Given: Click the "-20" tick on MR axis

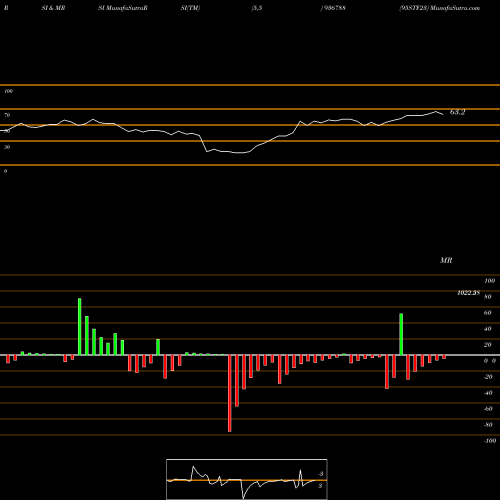Looking at the screenshot, I should pos(488,377).
